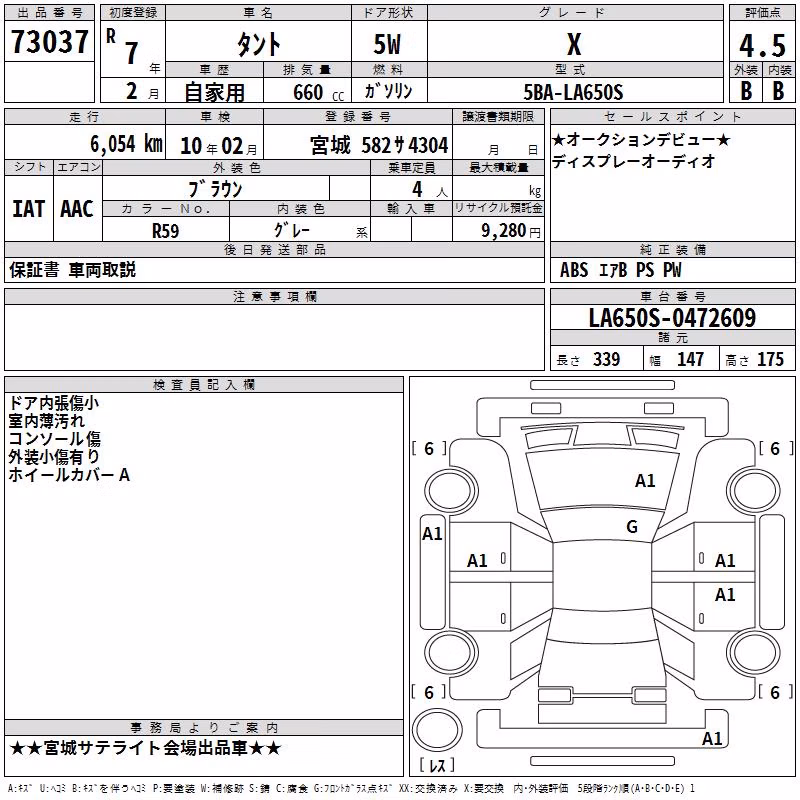Image resolution: width=800 pixels, height=800 pixels.
Task: Click grade value X
Action: [574, 44]
